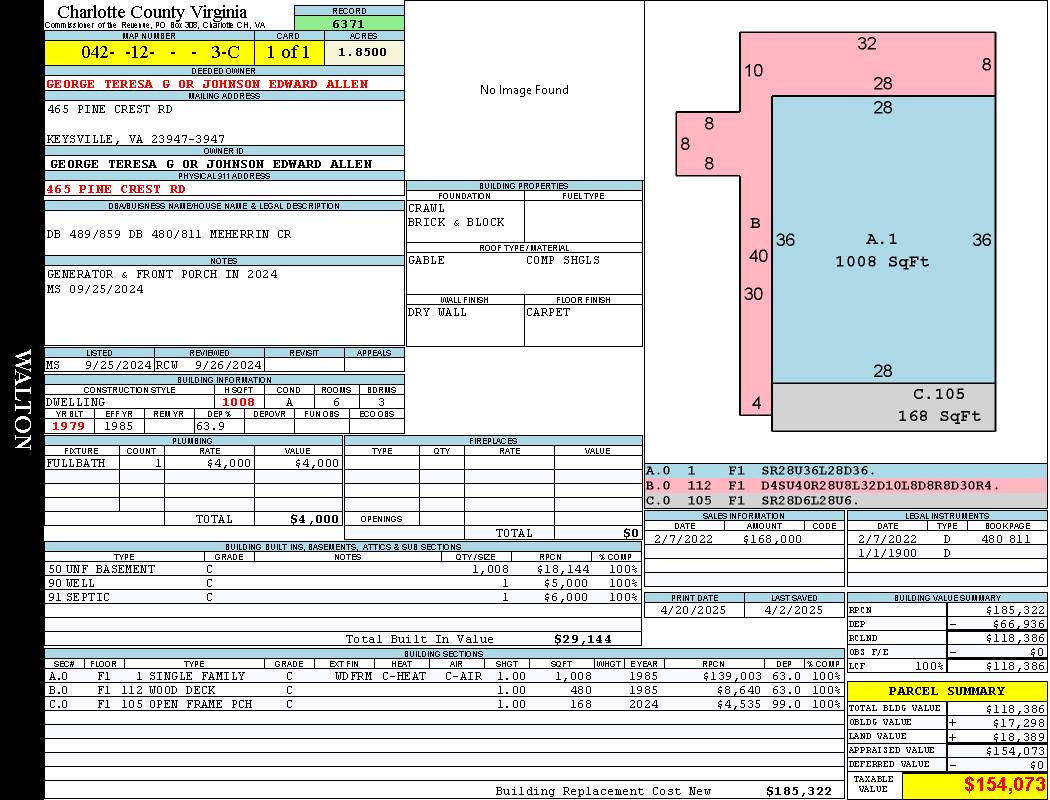Select the 50 UNF BASEMENT row

(x=340, y=569)
